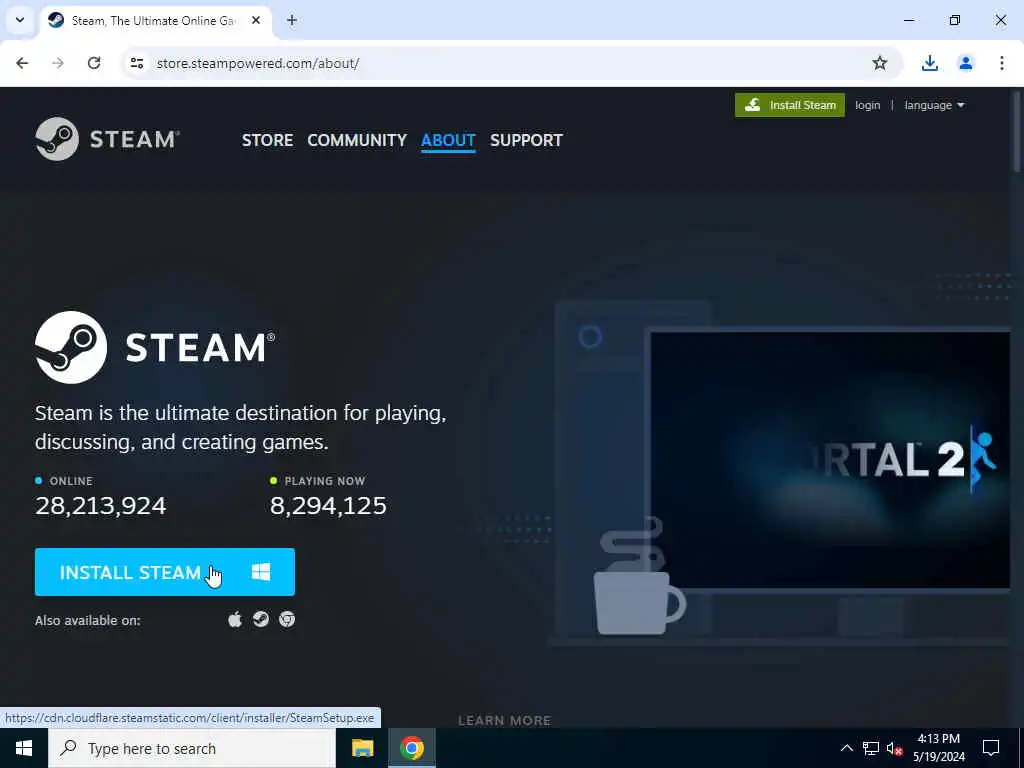Click the green Install Steam button

[790, 105]
